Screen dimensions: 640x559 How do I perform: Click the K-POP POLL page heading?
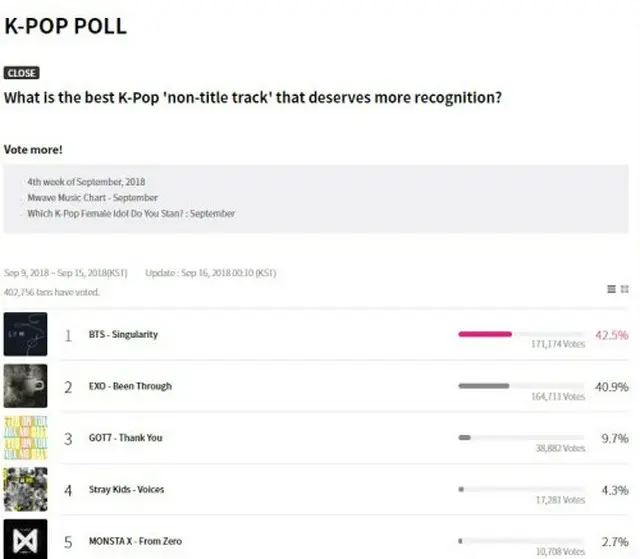pos(65,26)
